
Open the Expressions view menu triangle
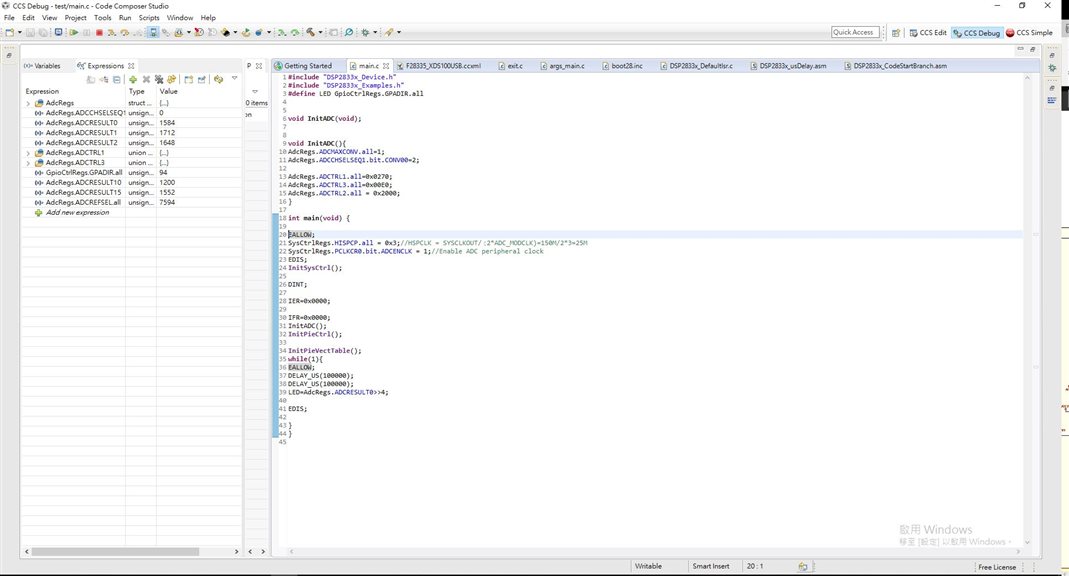coord(235,78)
